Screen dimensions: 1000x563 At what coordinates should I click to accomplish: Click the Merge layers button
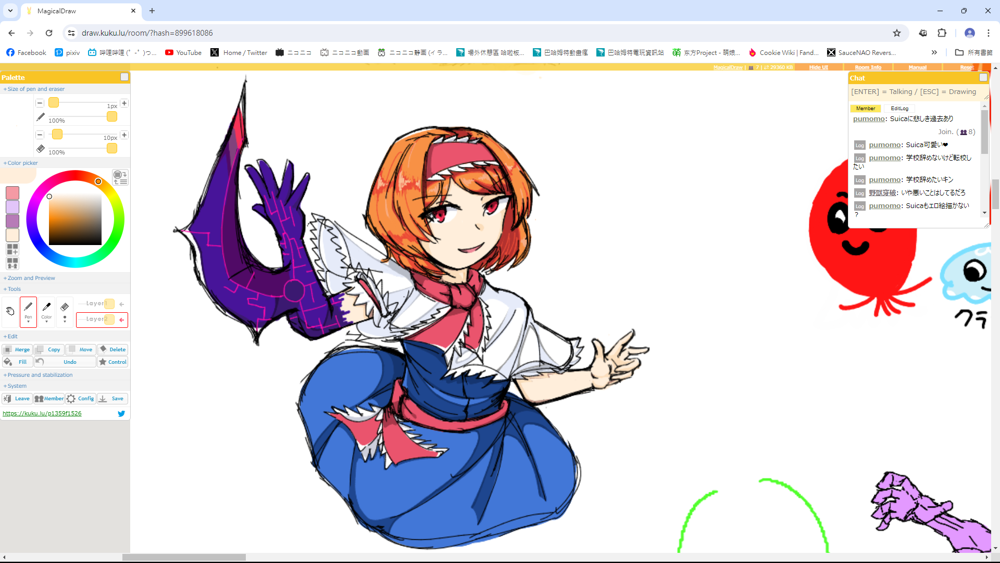pos(17,349)
